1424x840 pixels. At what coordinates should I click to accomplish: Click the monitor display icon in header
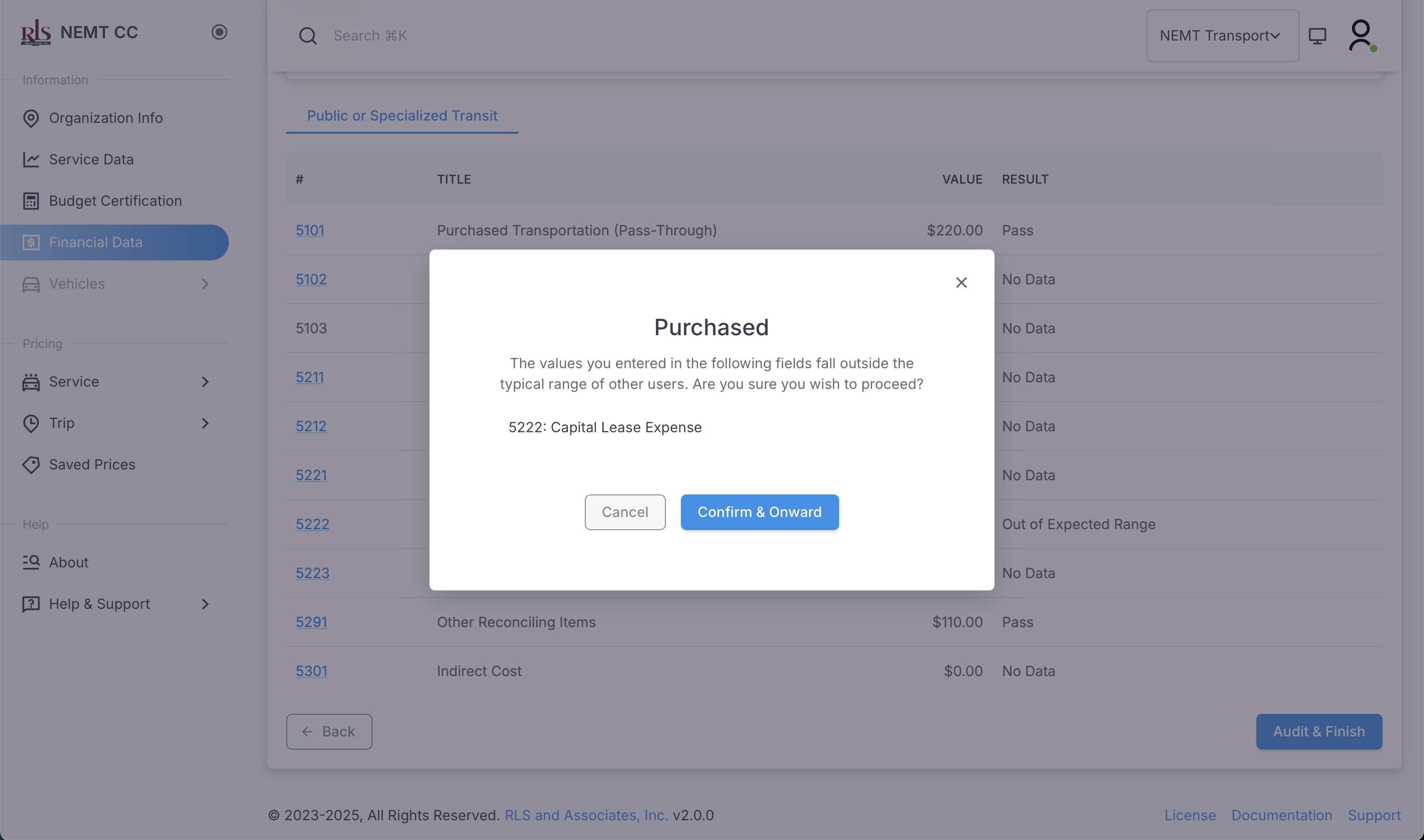point(1317,36)
